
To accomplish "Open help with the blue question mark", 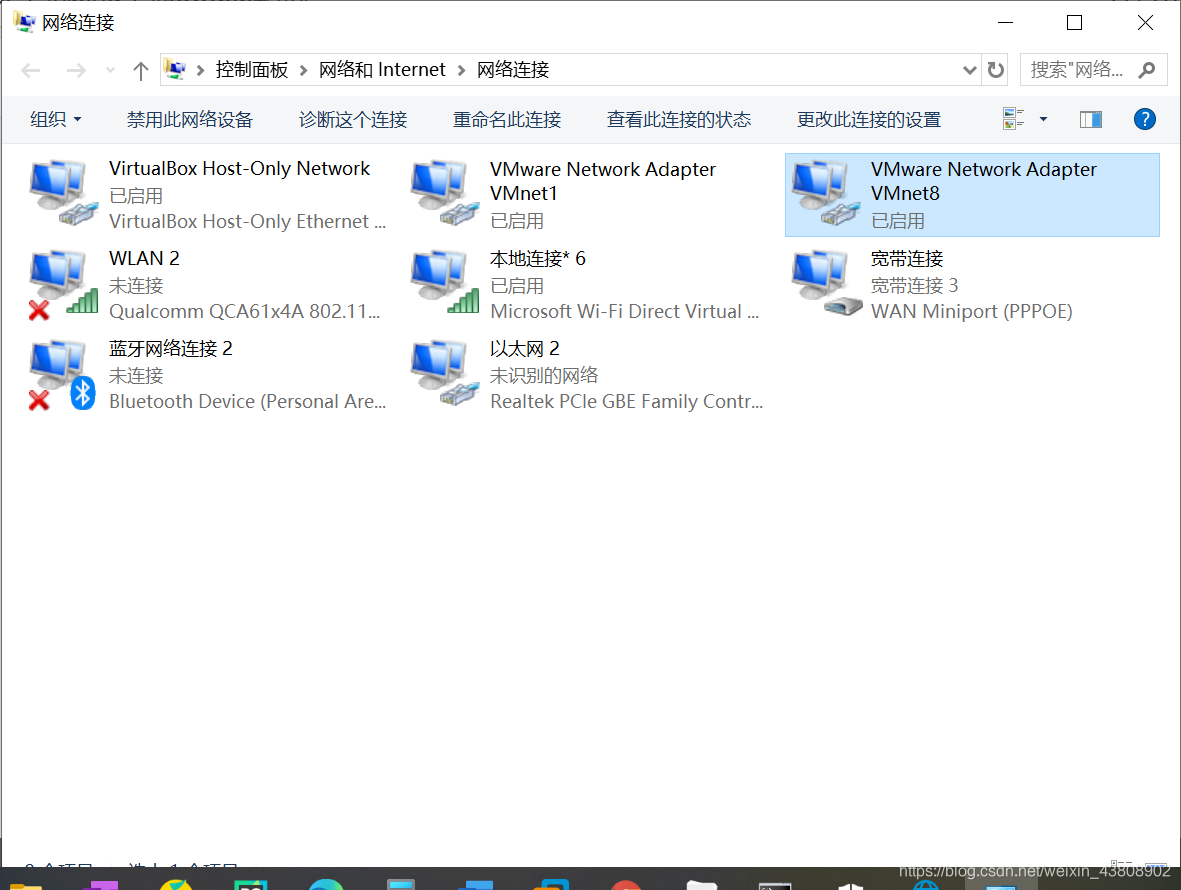I will 1144,119.
